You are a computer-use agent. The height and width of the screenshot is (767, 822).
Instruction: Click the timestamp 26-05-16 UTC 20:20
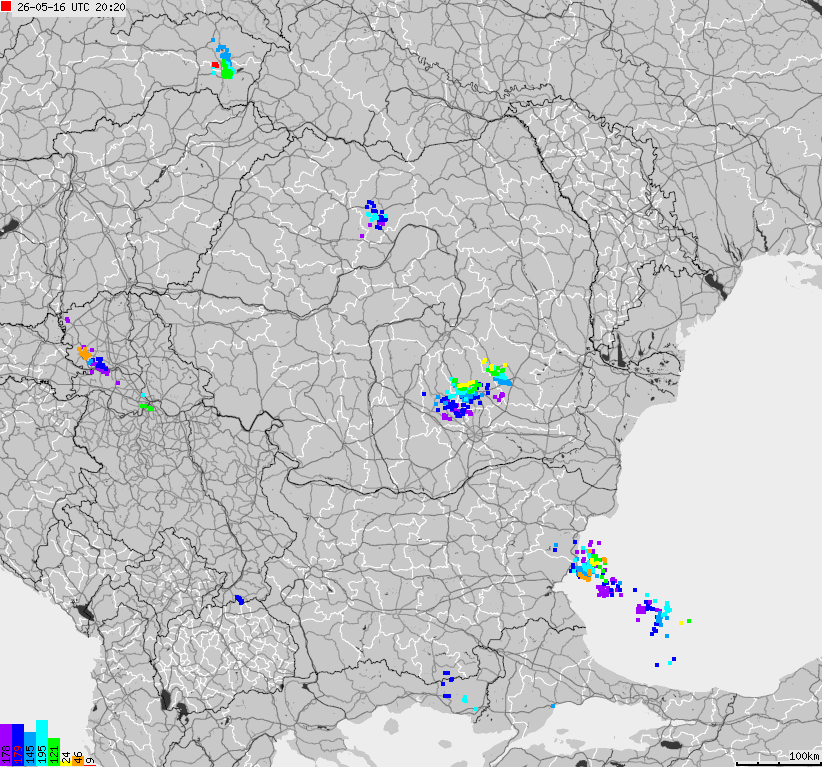[x=71, y=7]
